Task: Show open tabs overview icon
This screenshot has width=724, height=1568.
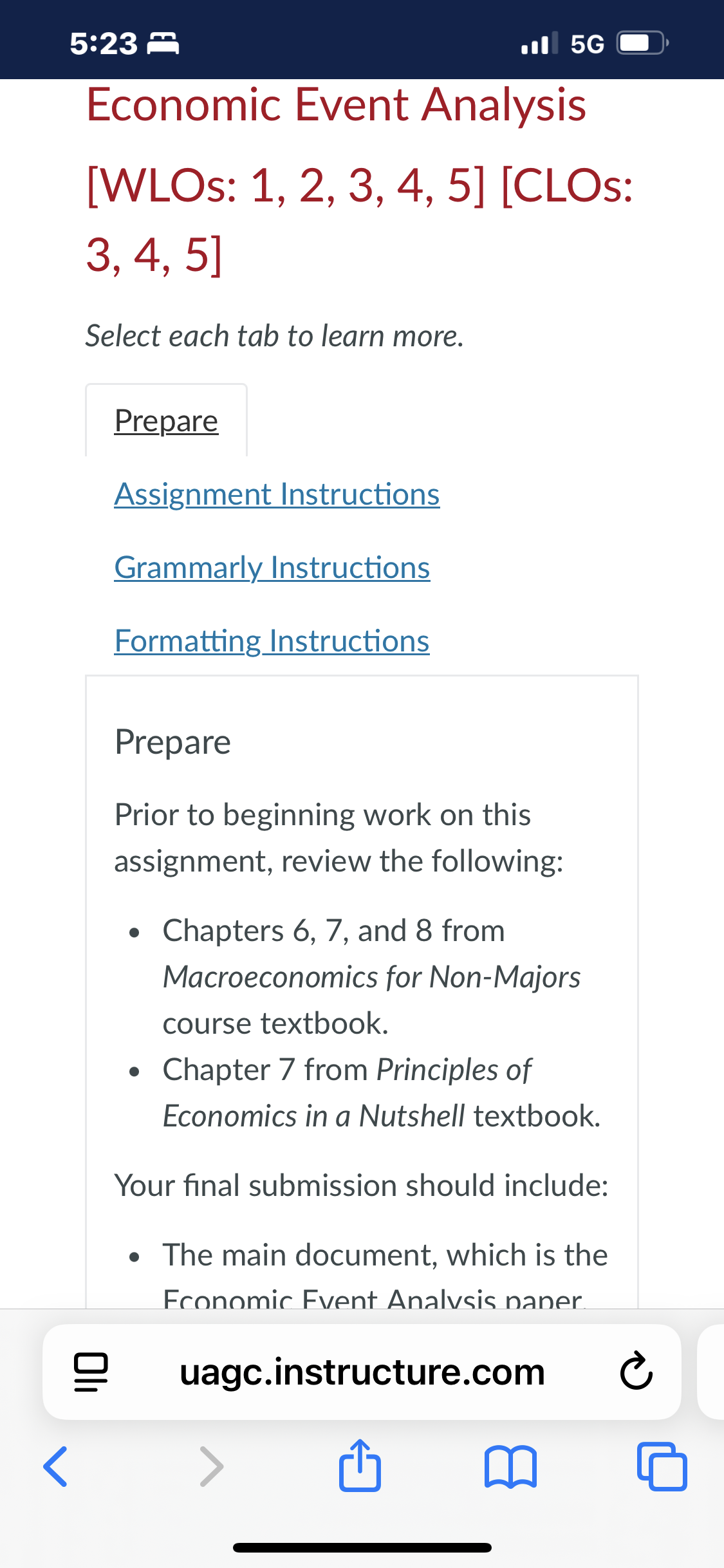Action: point(662,1467)
